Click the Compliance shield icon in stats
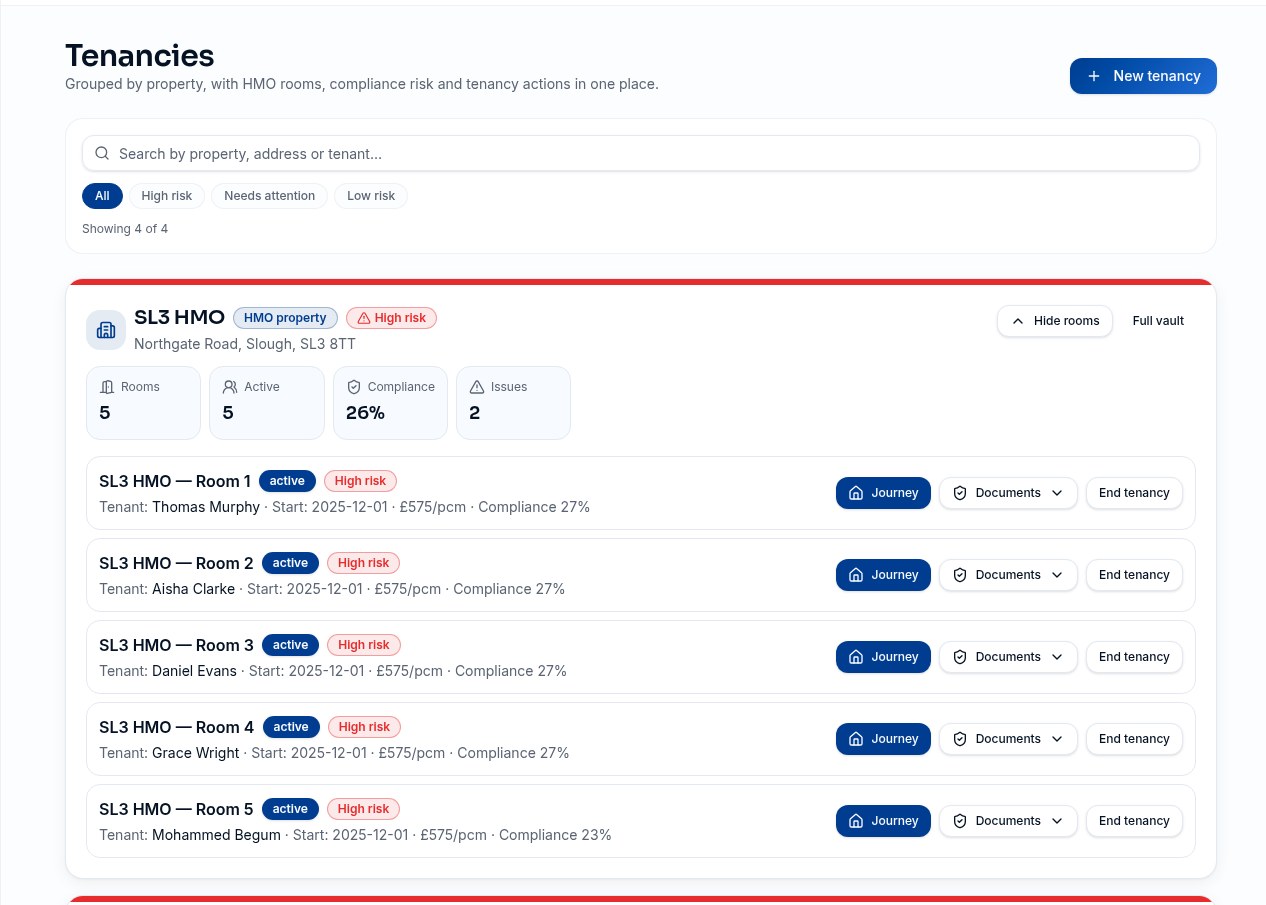Screen dimensions: 1266x905 click(354, 387)
